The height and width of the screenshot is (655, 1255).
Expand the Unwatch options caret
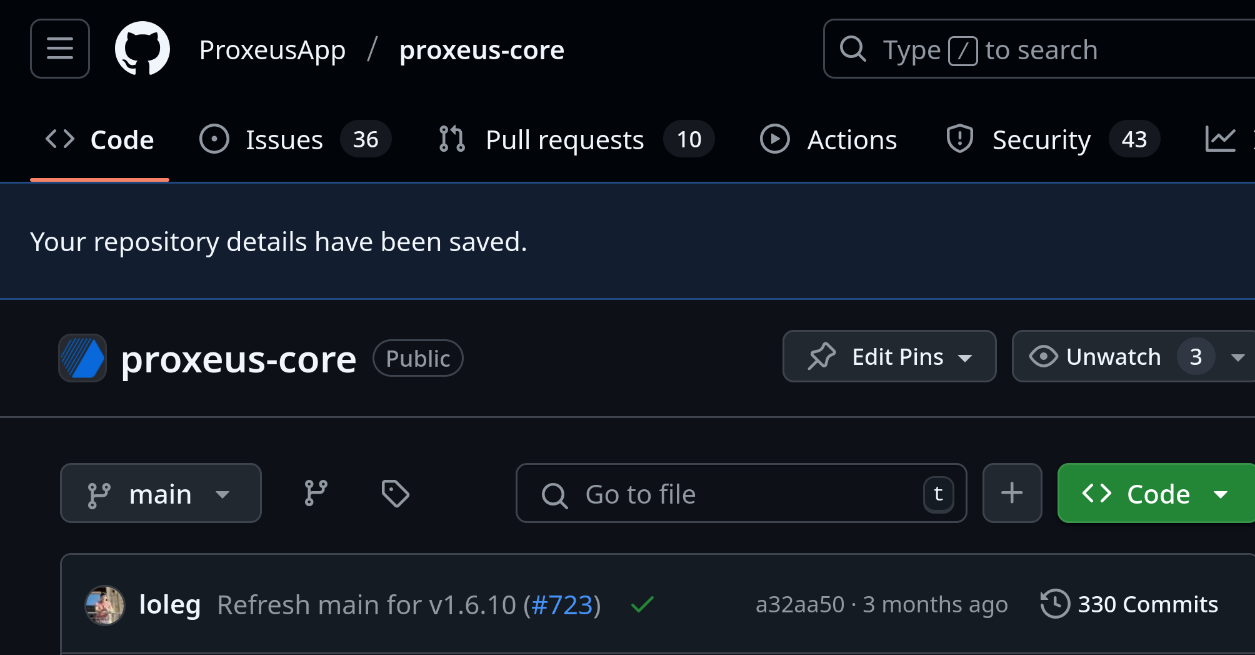tap(1238, 357)
